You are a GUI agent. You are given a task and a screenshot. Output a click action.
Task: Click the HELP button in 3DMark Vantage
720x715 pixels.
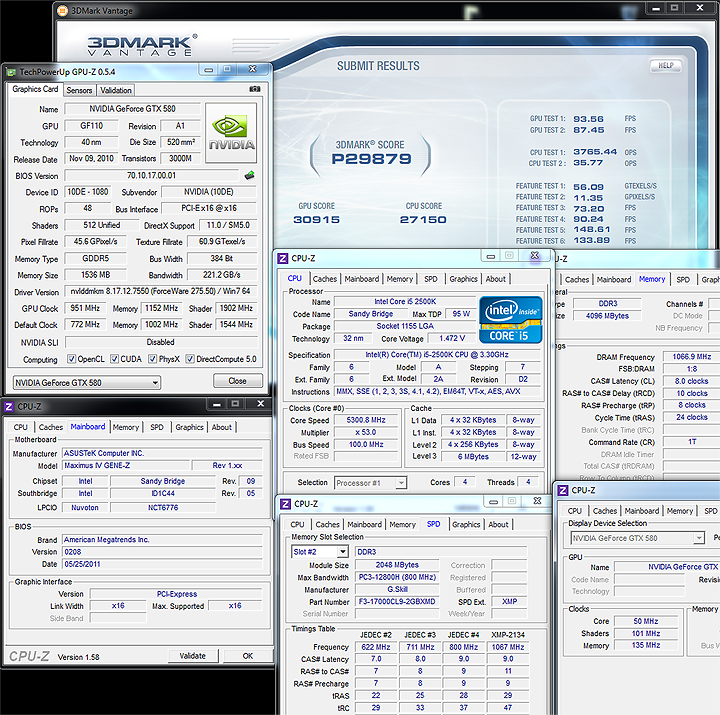click(x=665, y=65)
